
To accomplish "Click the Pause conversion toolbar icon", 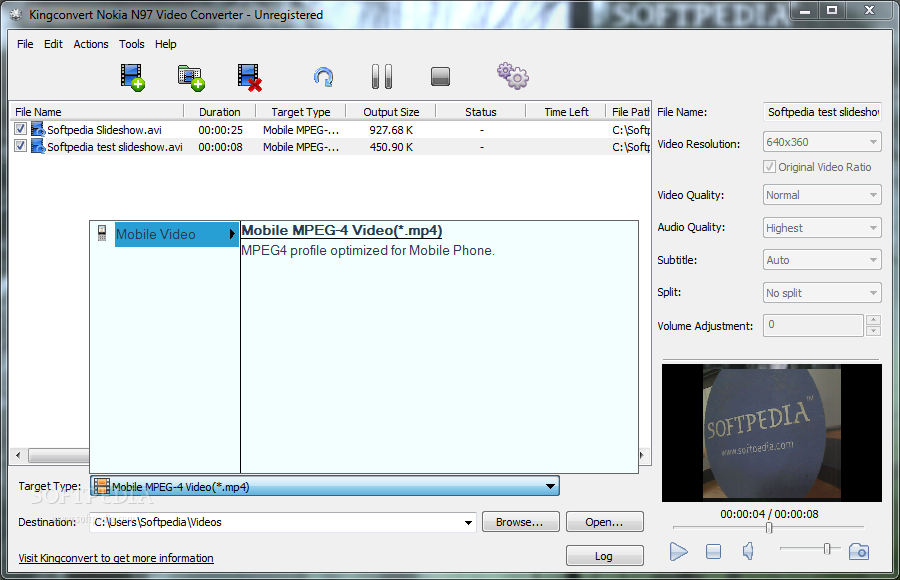I will (382, 76).
